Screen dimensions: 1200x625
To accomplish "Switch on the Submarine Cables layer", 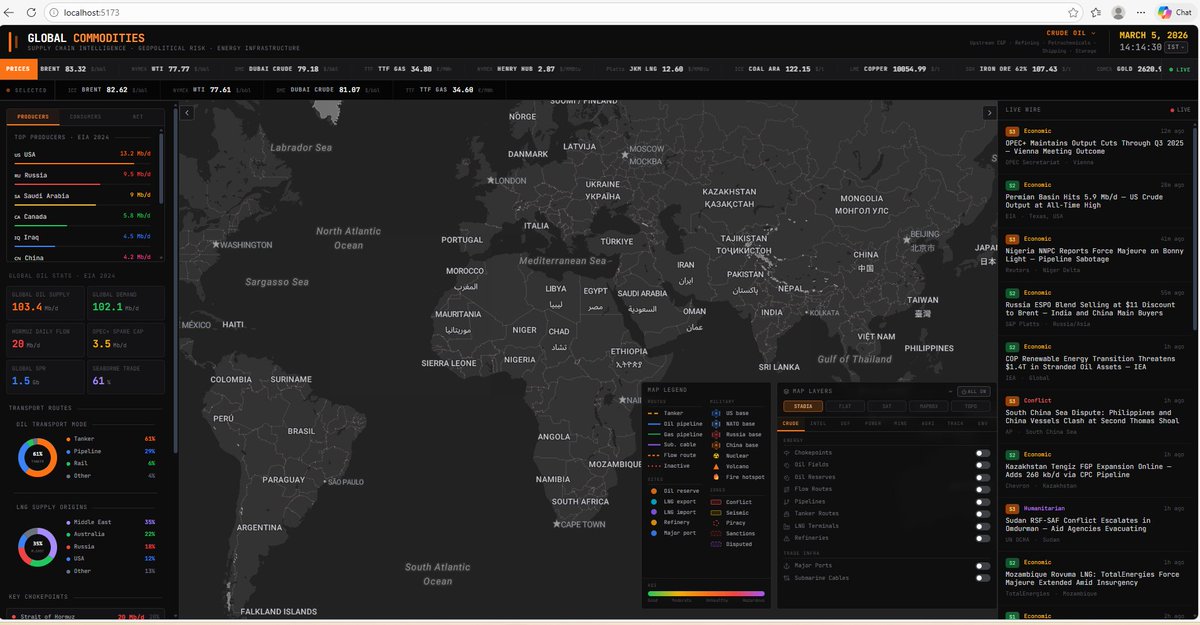I will point(983,578).
